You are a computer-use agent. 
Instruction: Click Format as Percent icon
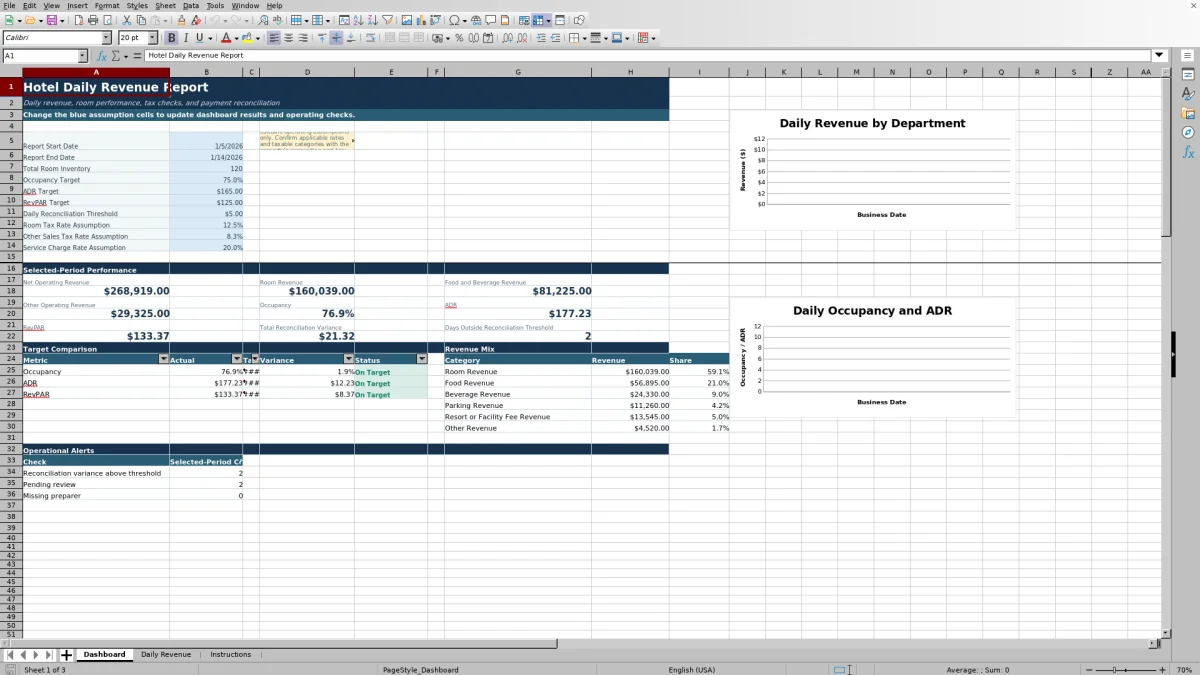[x=459, y=38]
